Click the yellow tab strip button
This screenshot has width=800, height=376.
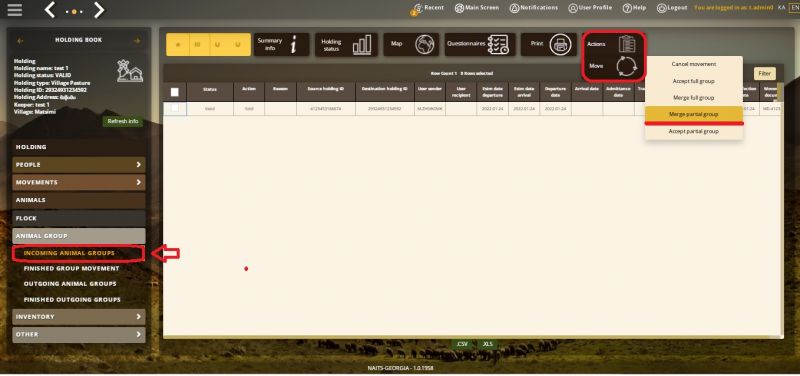(208, 45)
